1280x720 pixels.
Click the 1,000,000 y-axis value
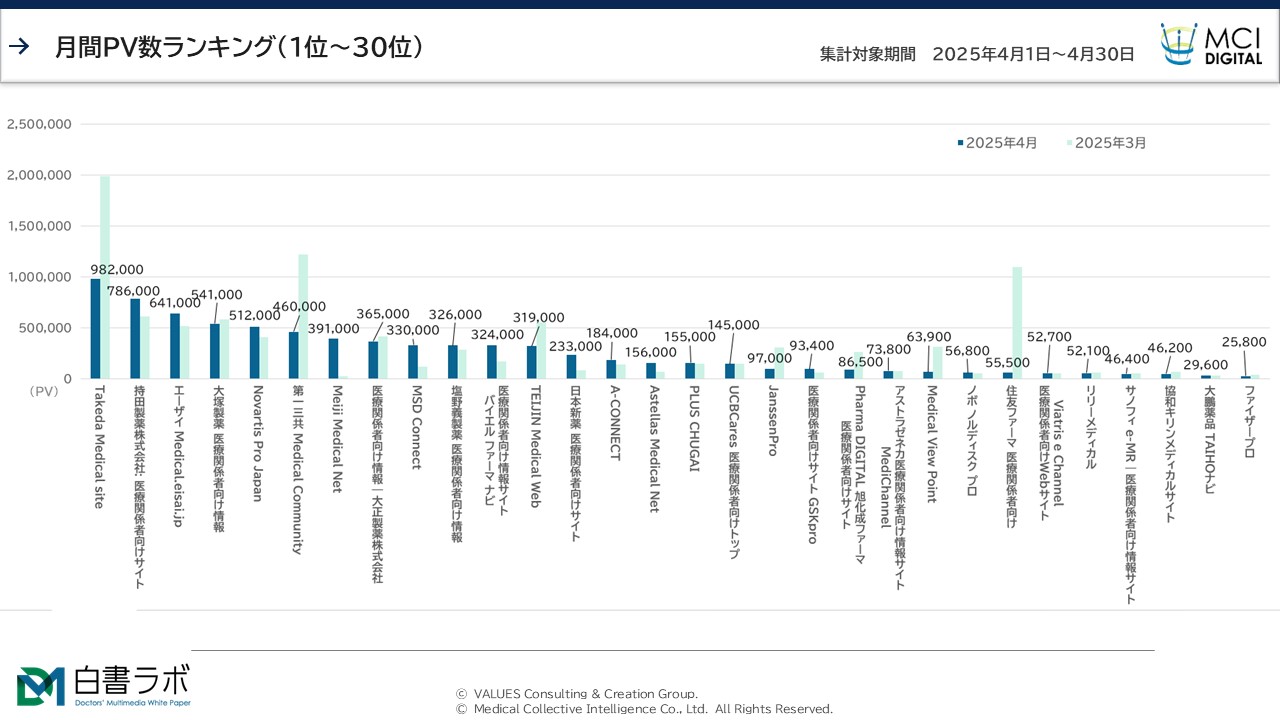38,276
